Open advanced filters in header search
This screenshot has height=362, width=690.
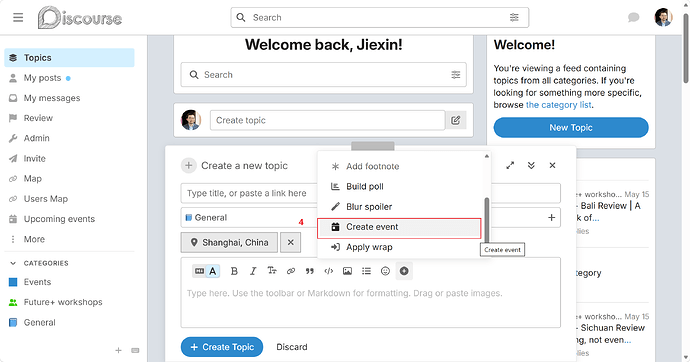click(514, 18)
